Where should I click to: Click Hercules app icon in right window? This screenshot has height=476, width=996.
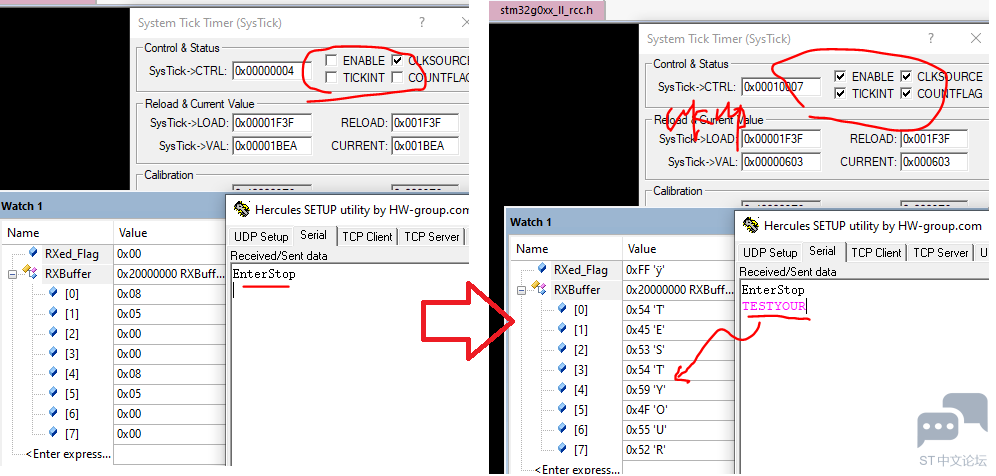click(750, 225)
